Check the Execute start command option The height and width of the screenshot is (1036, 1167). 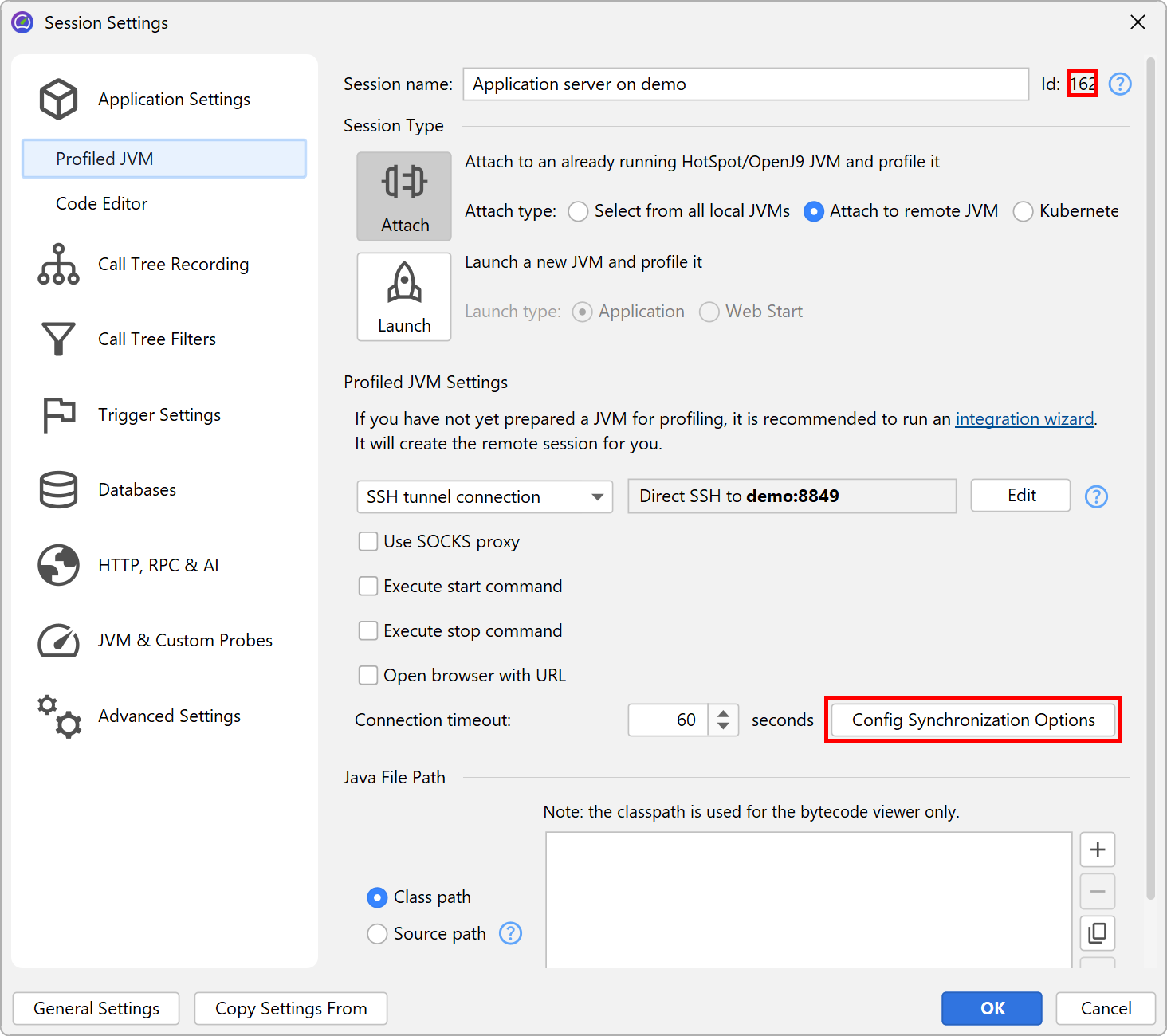368,587
